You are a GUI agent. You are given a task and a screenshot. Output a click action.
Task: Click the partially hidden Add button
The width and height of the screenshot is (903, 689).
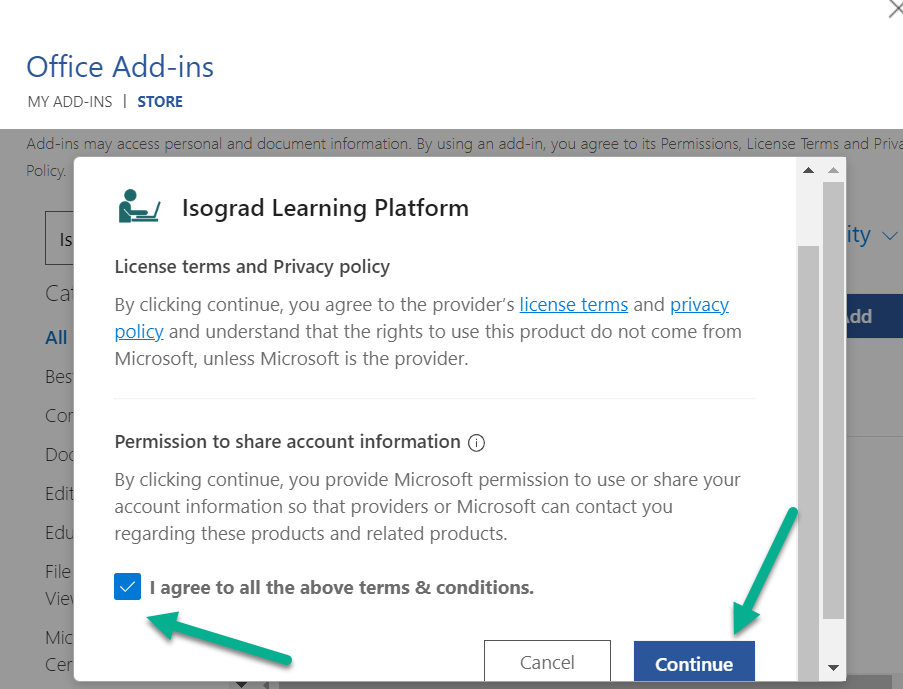click(874, 316)
